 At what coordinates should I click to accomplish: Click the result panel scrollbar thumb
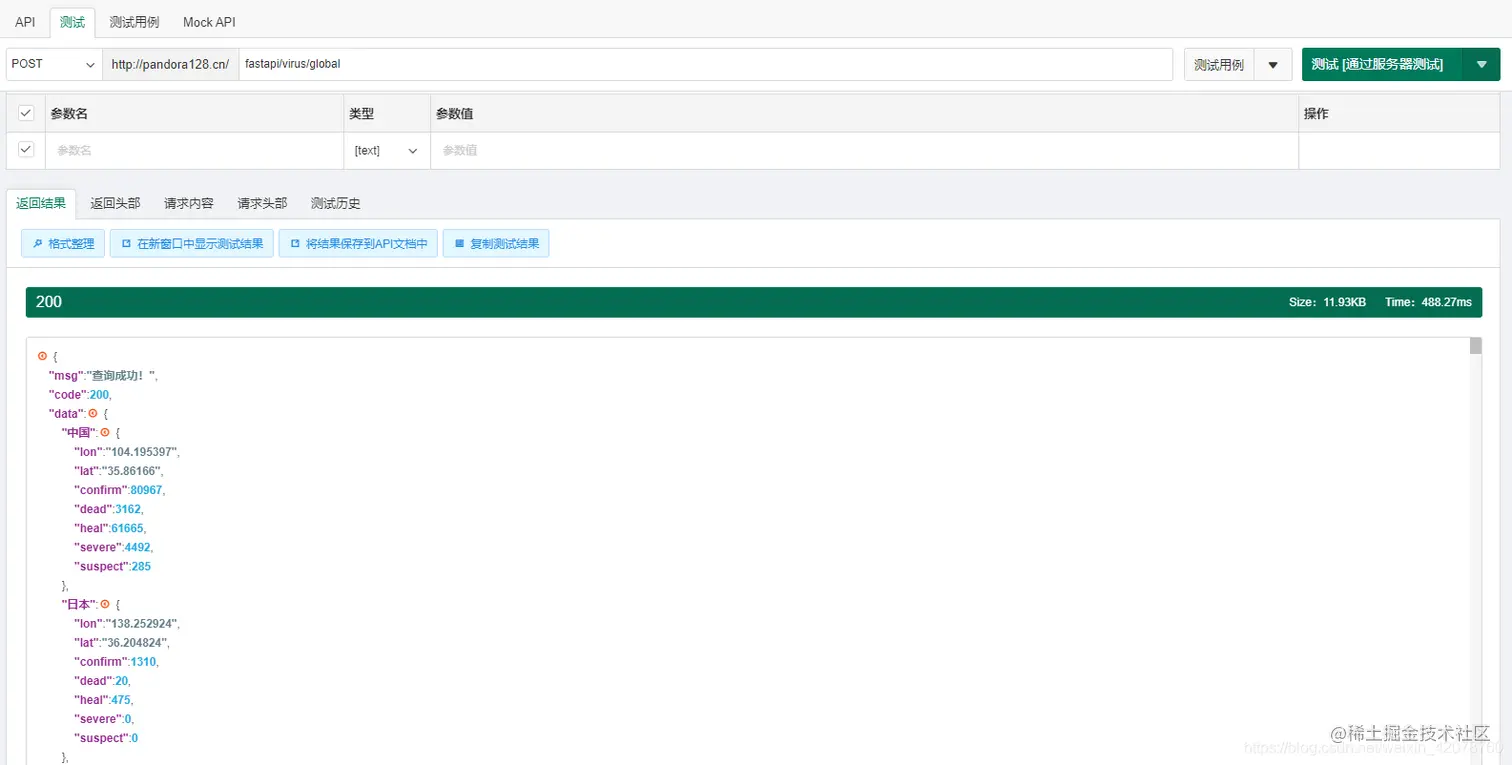[x=1475, y=346]
